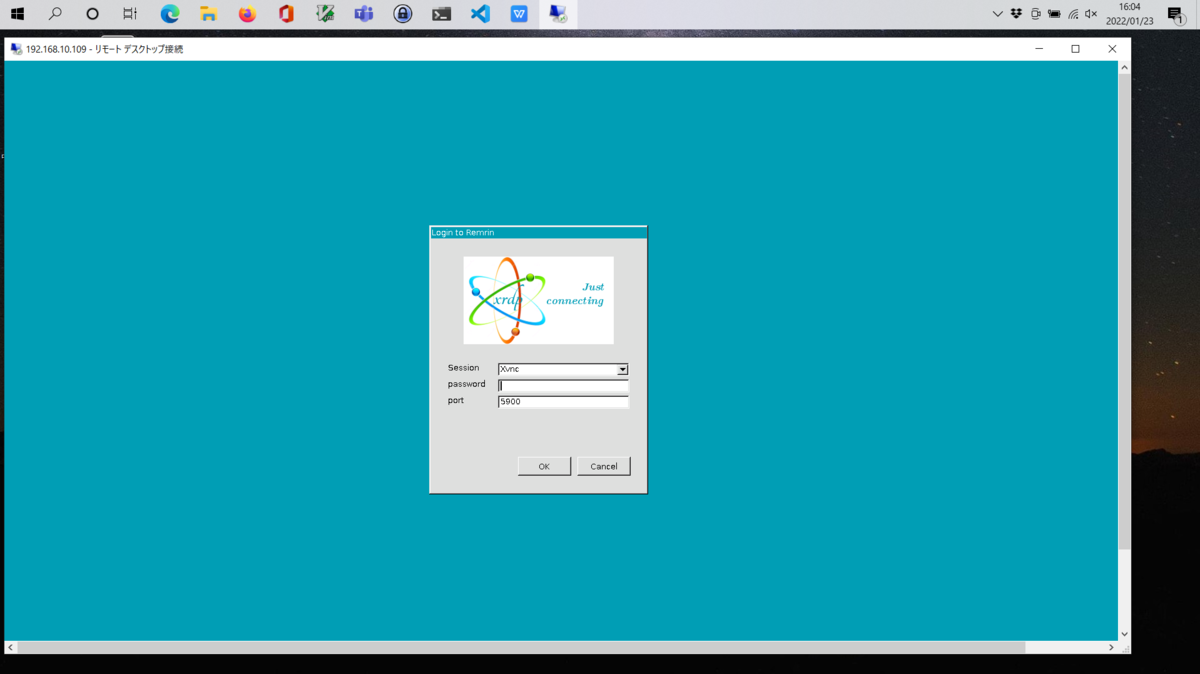Launch Microsoft Edge from taskbar
Screen dimensions: 1200x674
170,14
